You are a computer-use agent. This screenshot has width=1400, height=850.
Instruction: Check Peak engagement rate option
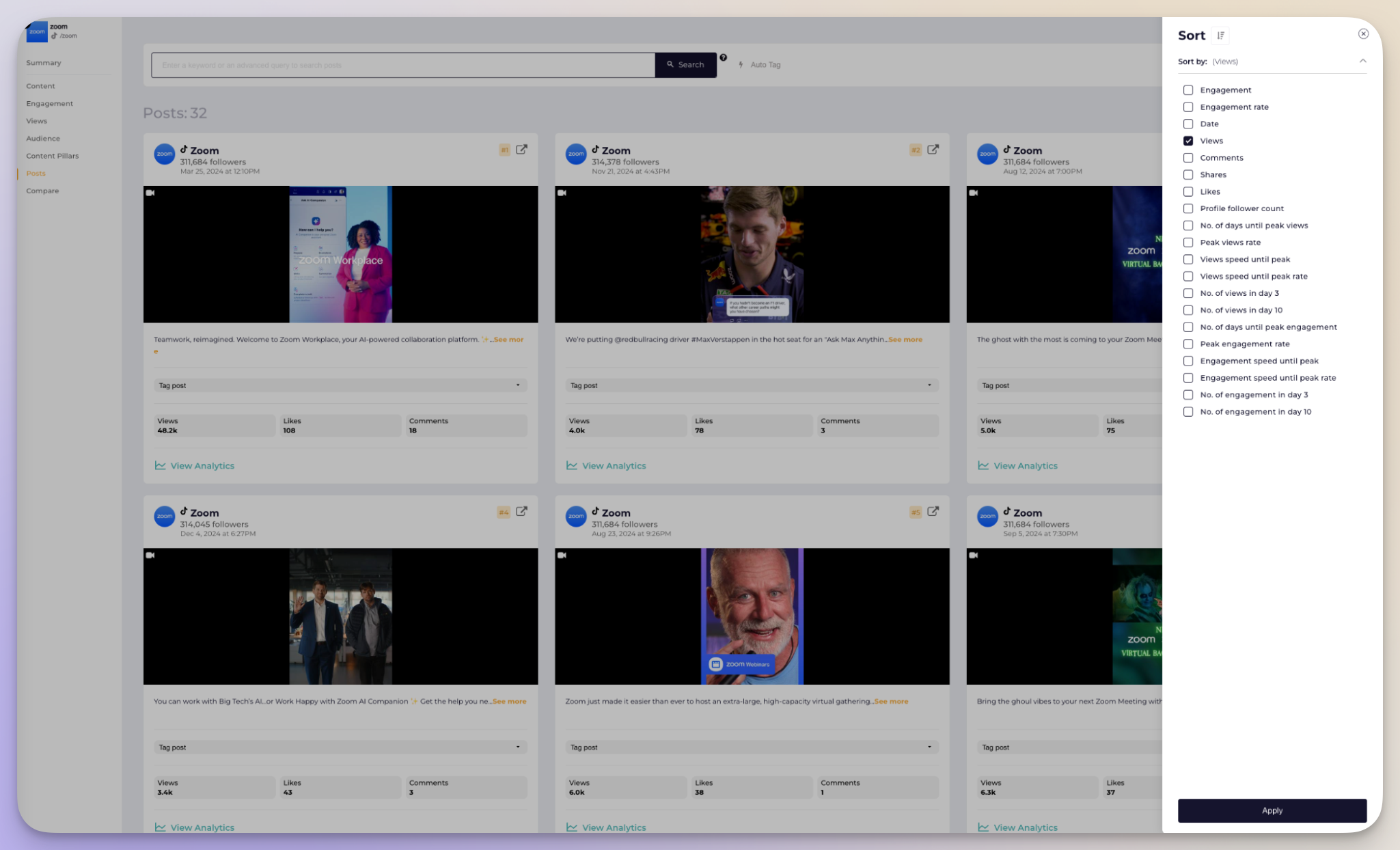tap(1188, 344)
